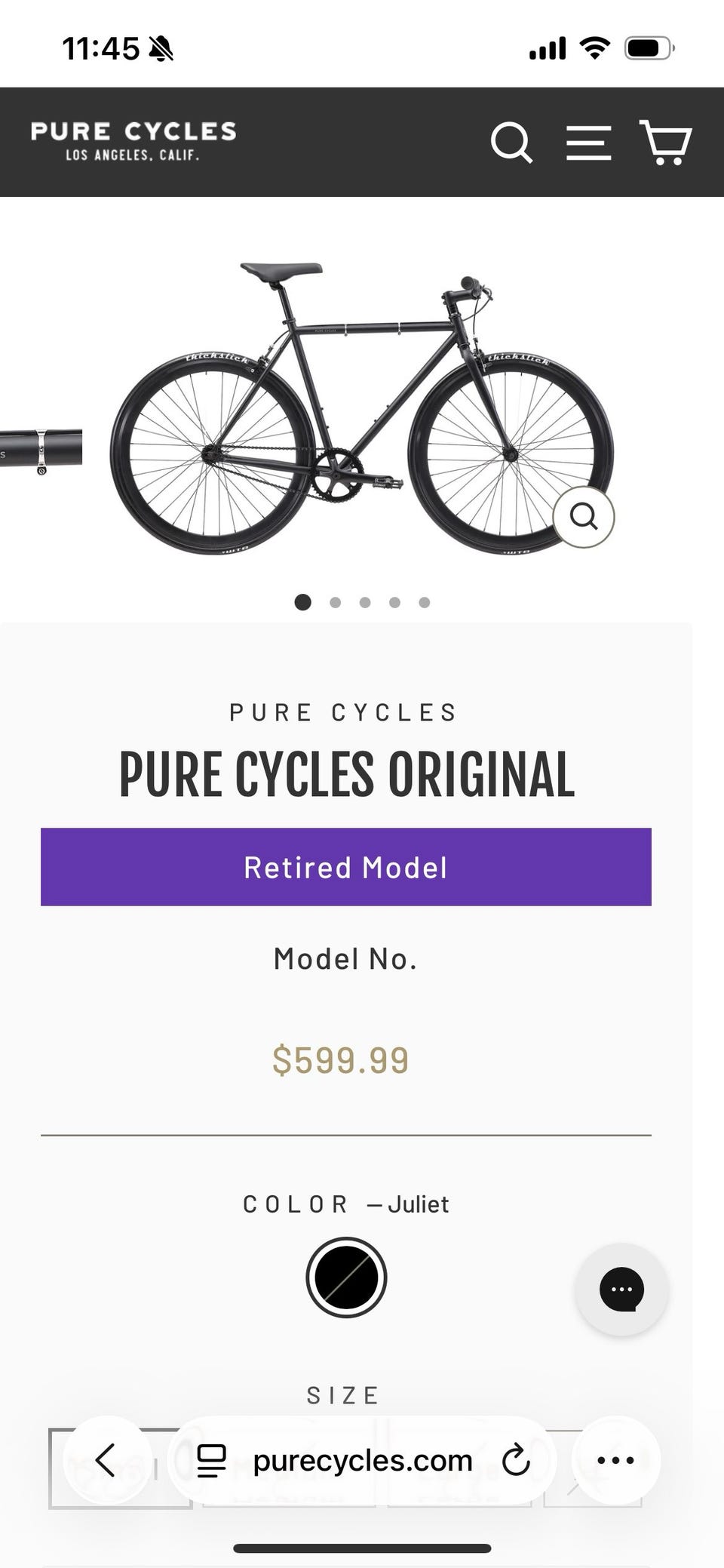Tap the Retired Model purple banner
The width and height of the screenshot is (724, 1568).
[346, 867]
